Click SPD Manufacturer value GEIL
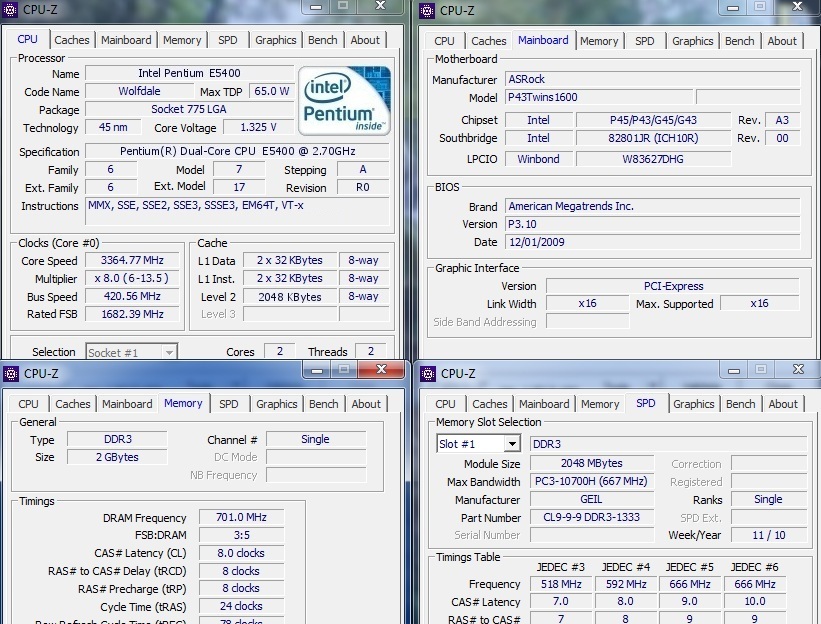The width and height of the screenshot is (821, 624). (592, 499)
